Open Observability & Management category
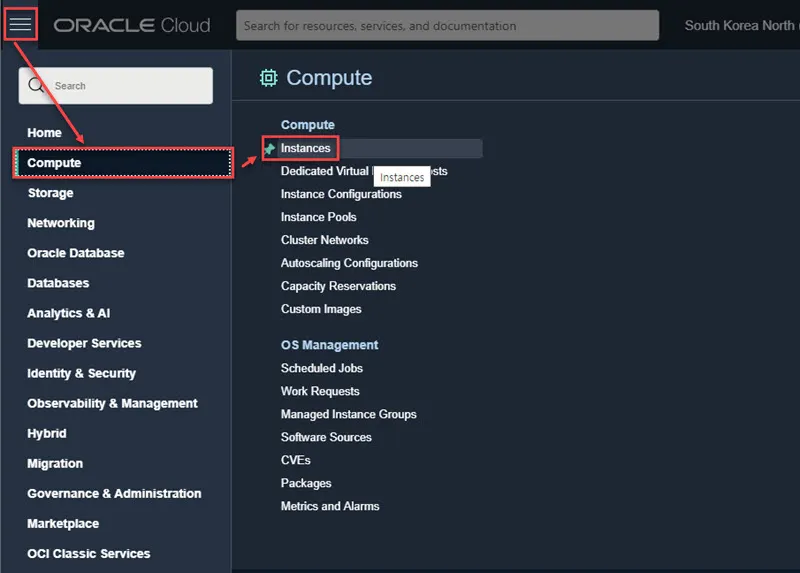 112,404
